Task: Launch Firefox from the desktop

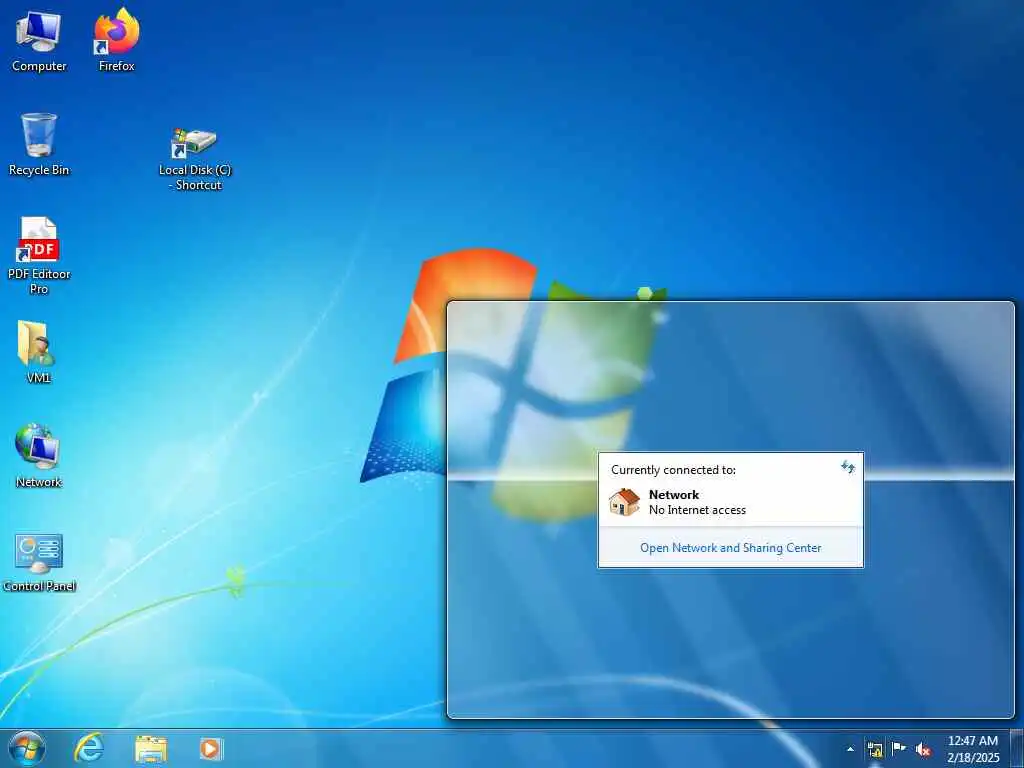Action: [x=117, y=40]
